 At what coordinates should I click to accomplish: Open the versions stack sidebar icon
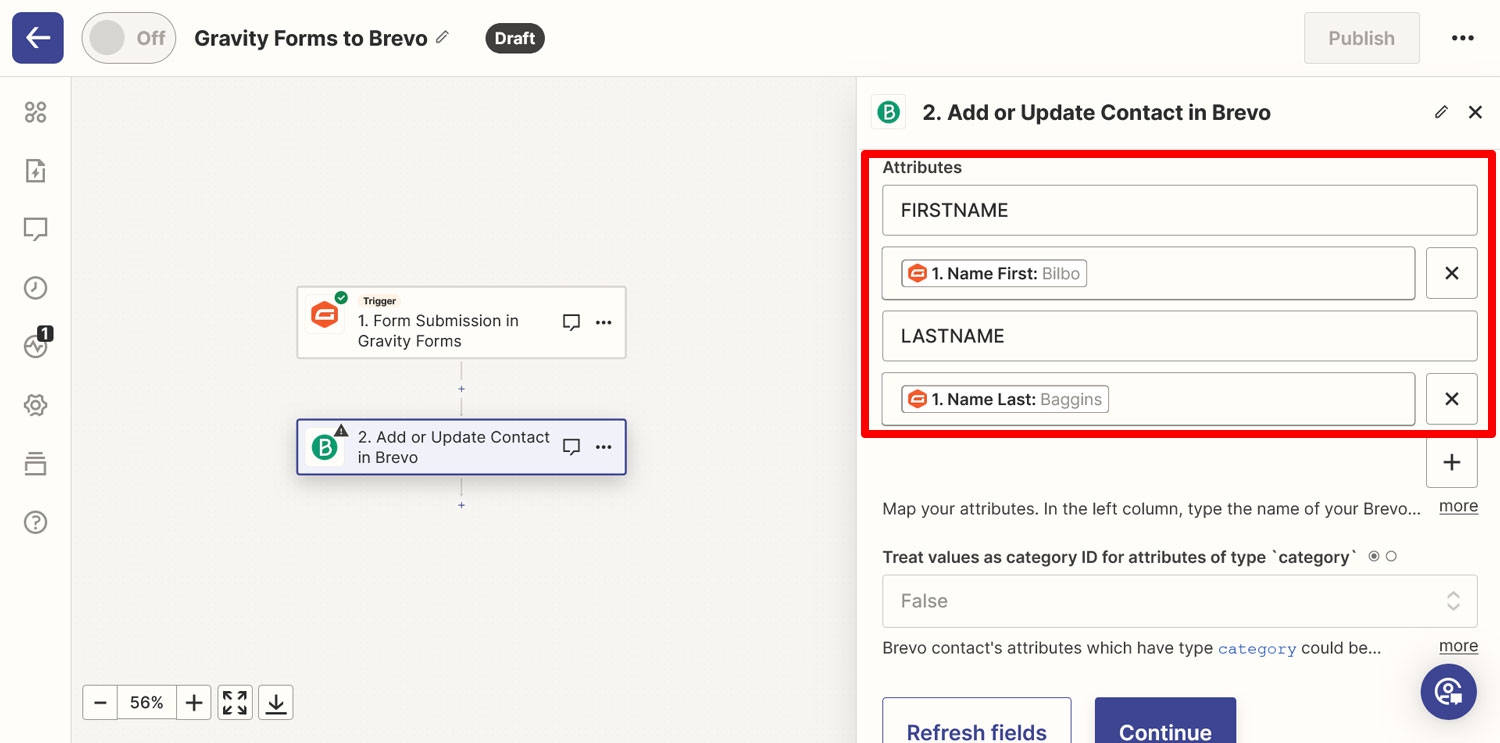click(36, 463)
